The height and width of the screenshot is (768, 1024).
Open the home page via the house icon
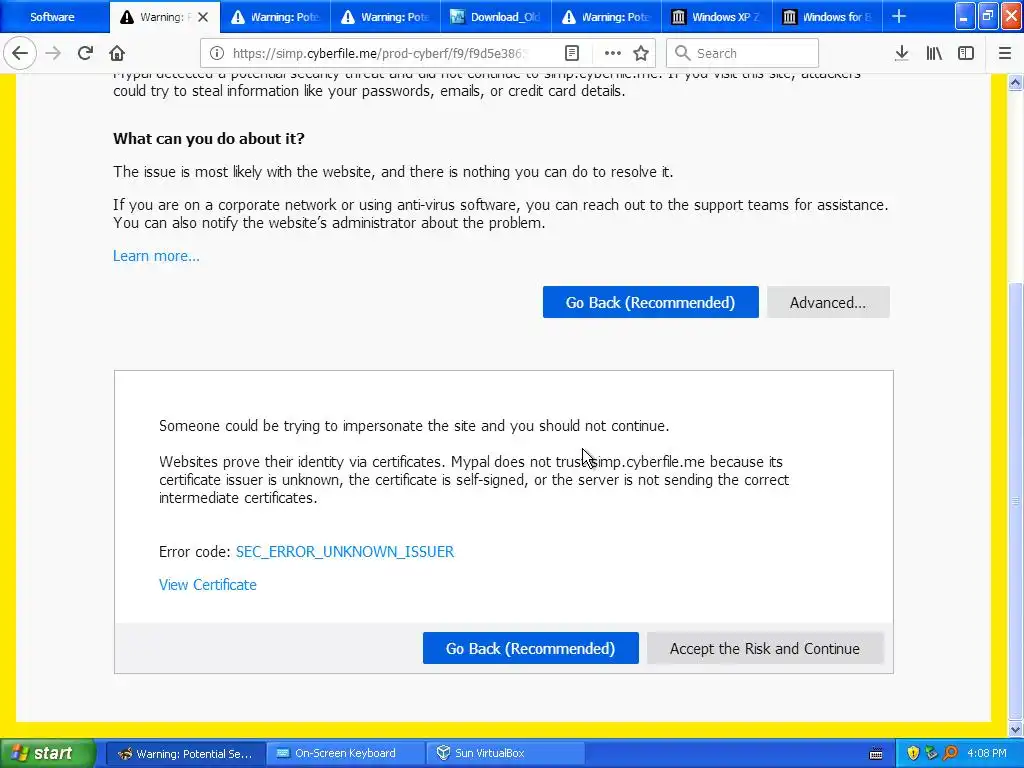117,53
